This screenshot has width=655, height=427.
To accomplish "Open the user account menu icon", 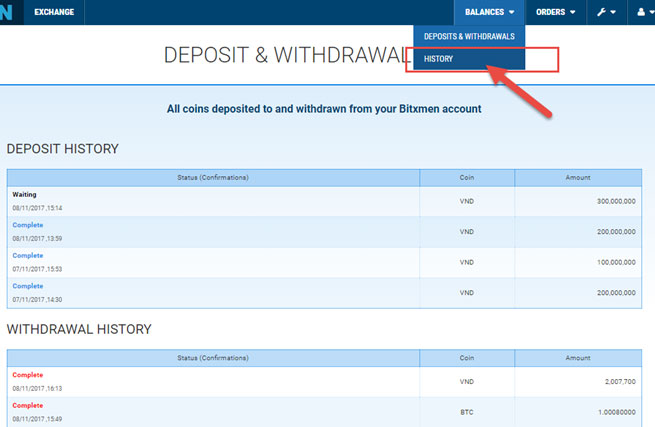I will pos(642,12).
